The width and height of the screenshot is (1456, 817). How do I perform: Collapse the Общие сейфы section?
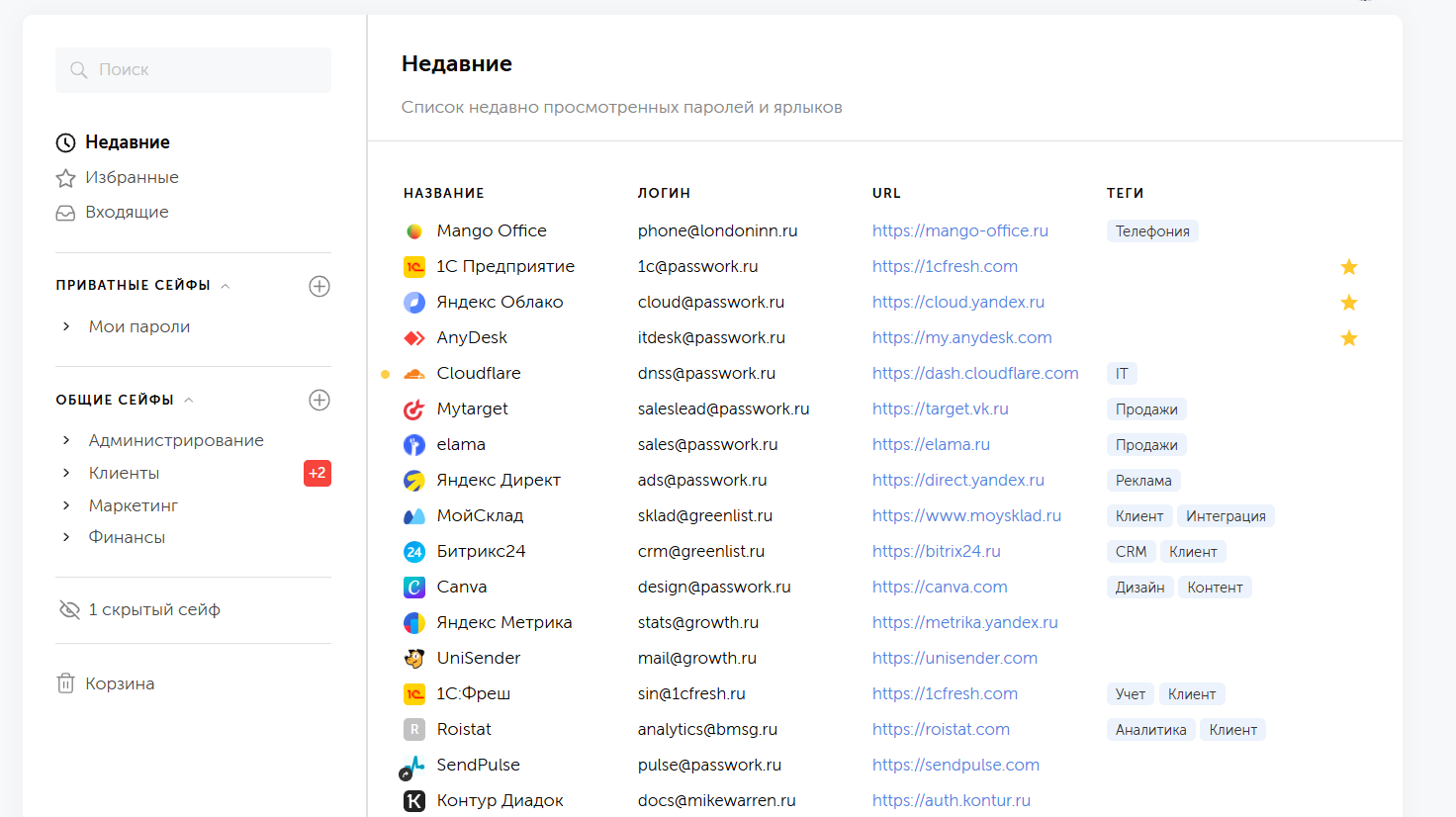click(189, 400)
